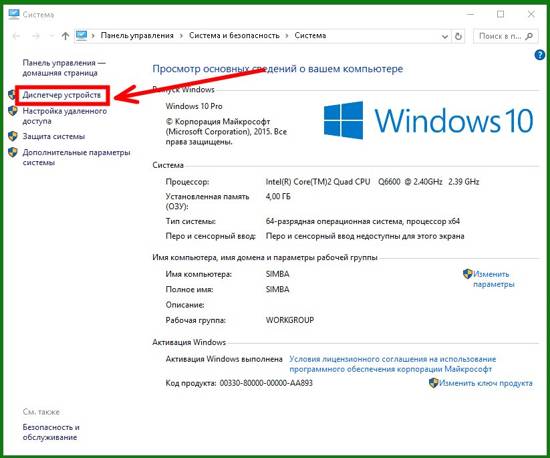The image size is (550, 458).
Task: Open the Изменить ключ продукта link
Action: coord(485,383)
